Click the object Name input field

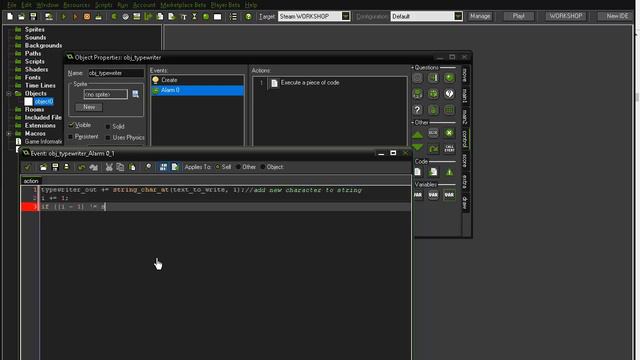[x=116, y=73]
